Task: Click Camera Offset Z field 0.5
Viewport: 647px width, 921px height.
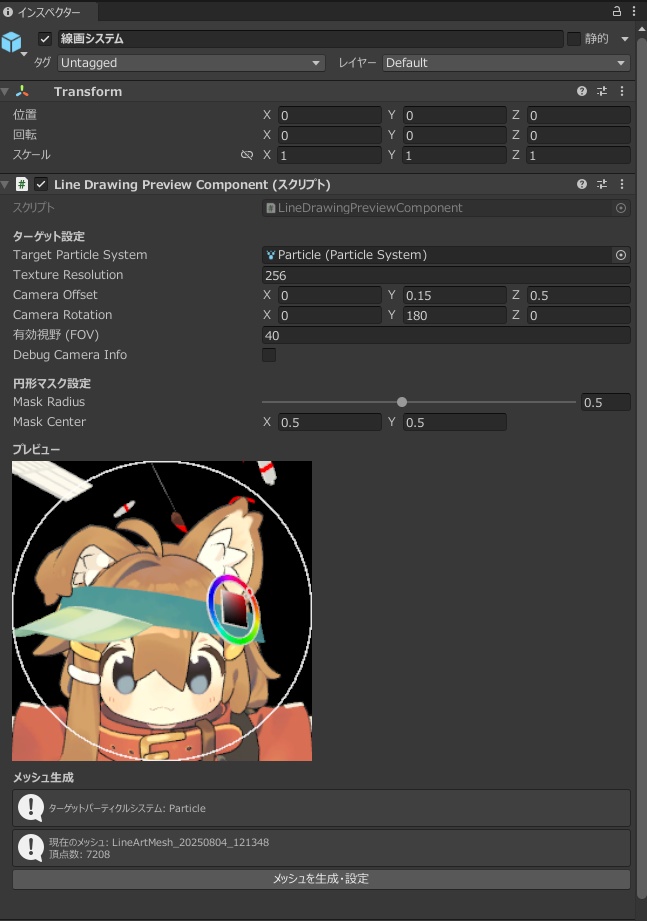Action: click(578, 295)
